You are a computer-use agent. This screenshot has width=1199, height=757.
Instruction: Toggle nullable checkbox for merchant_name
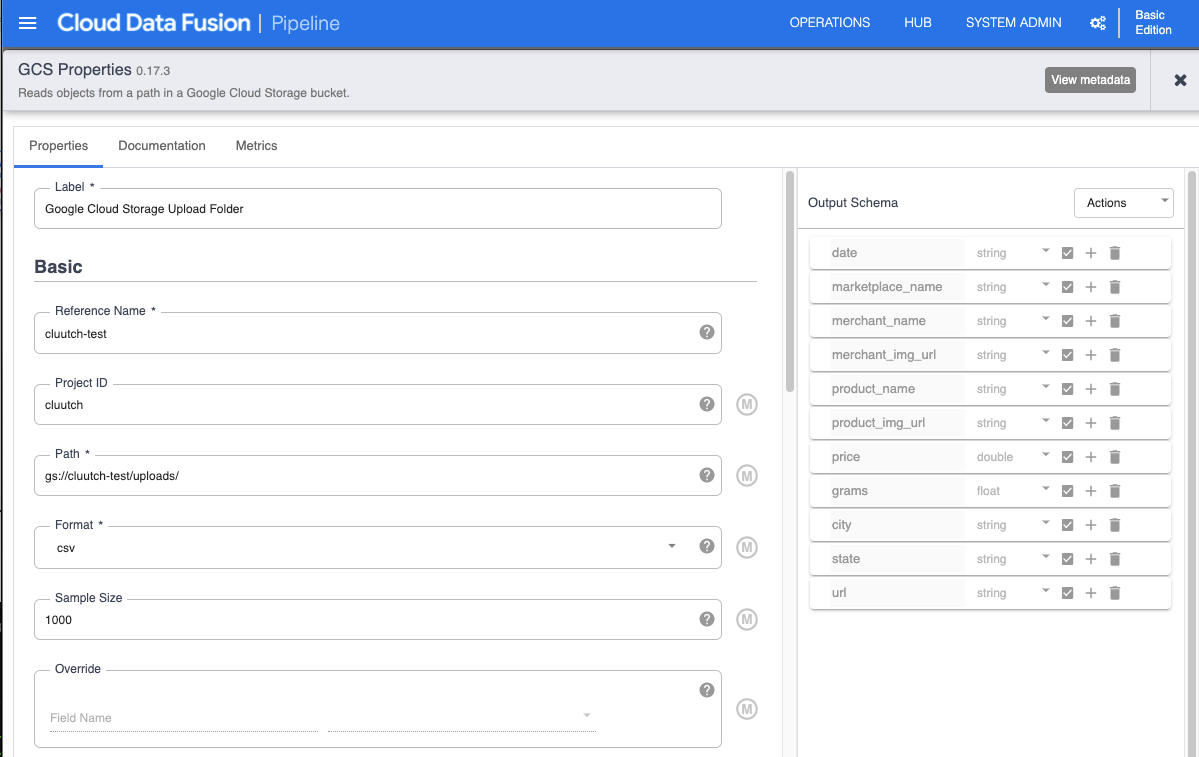pyautogui.click(x=1067, y=321)
